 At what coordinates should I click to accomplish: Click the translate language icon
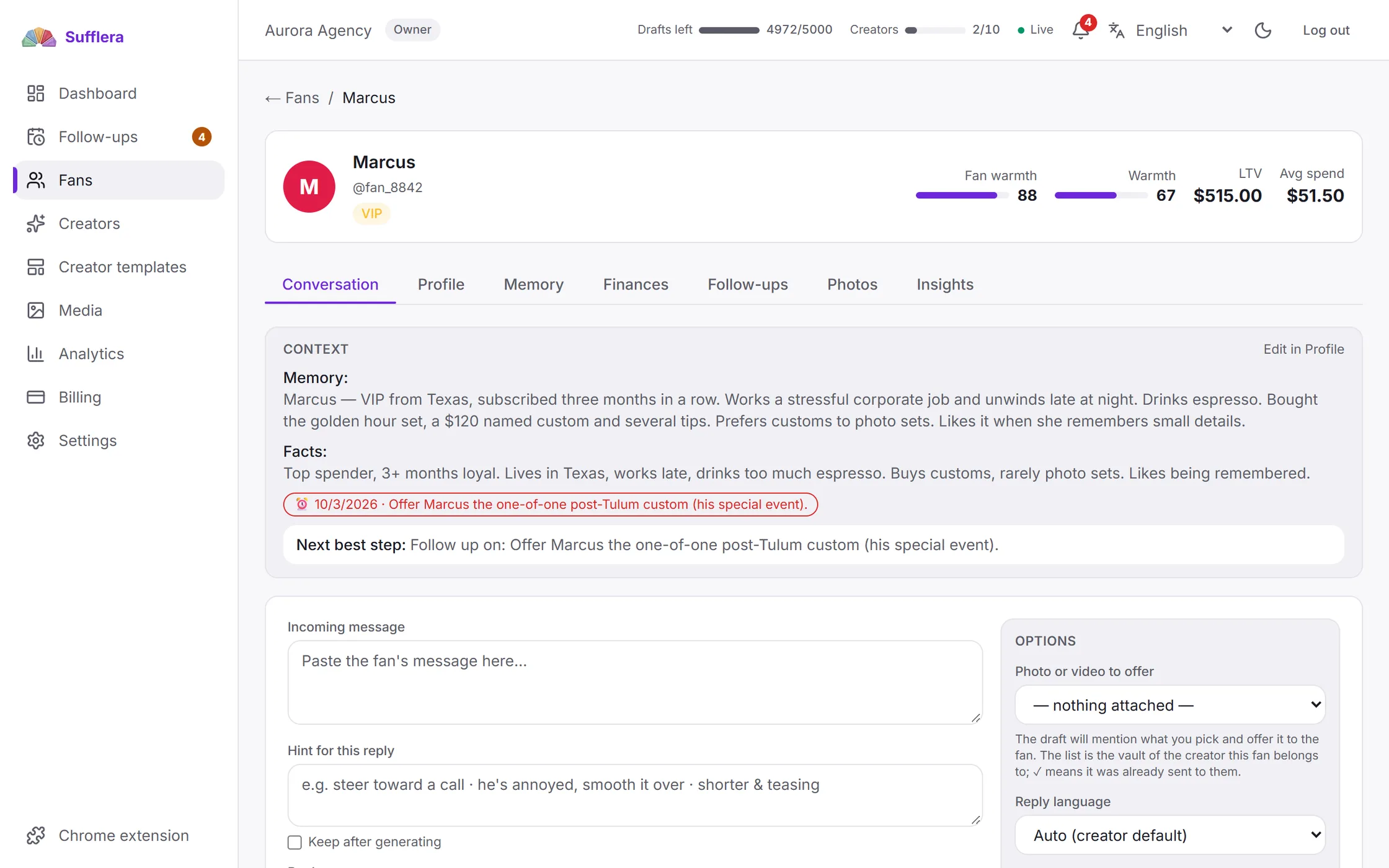click(x=1117, y=30)
